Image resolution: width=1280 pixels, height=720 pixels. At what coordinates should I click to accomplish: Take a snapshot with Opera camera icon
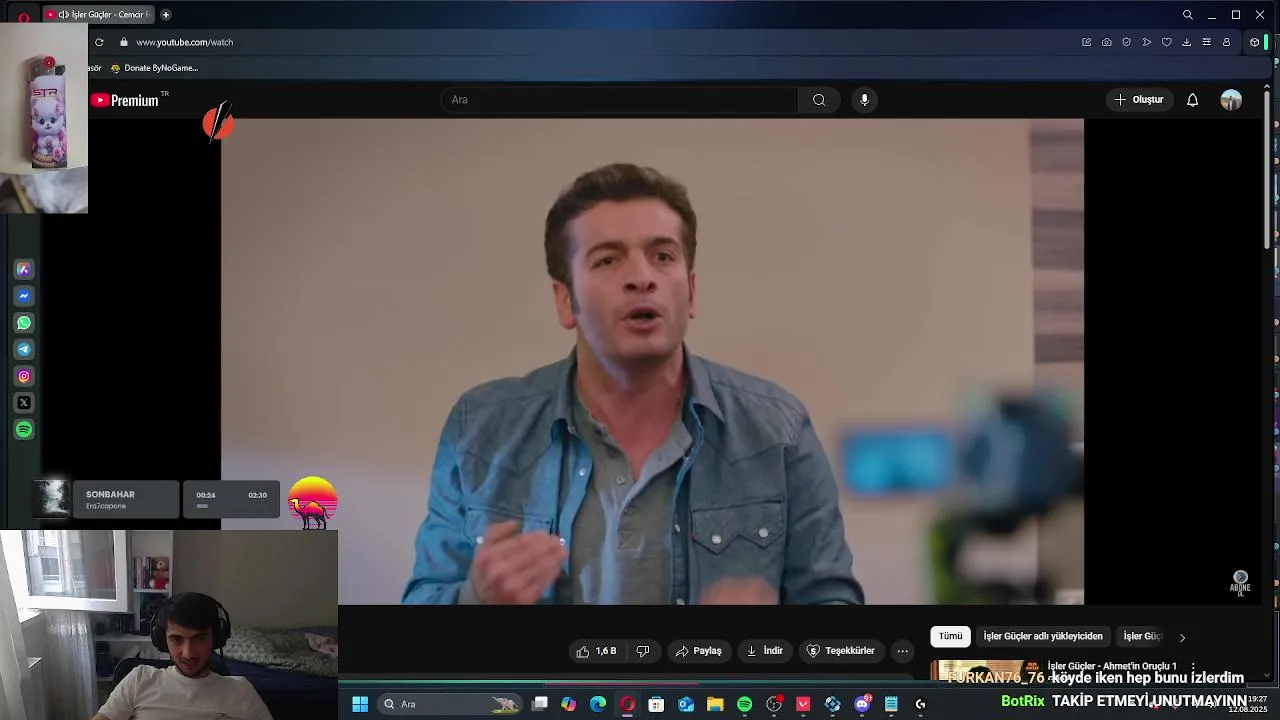click(x=1107, y=42)
